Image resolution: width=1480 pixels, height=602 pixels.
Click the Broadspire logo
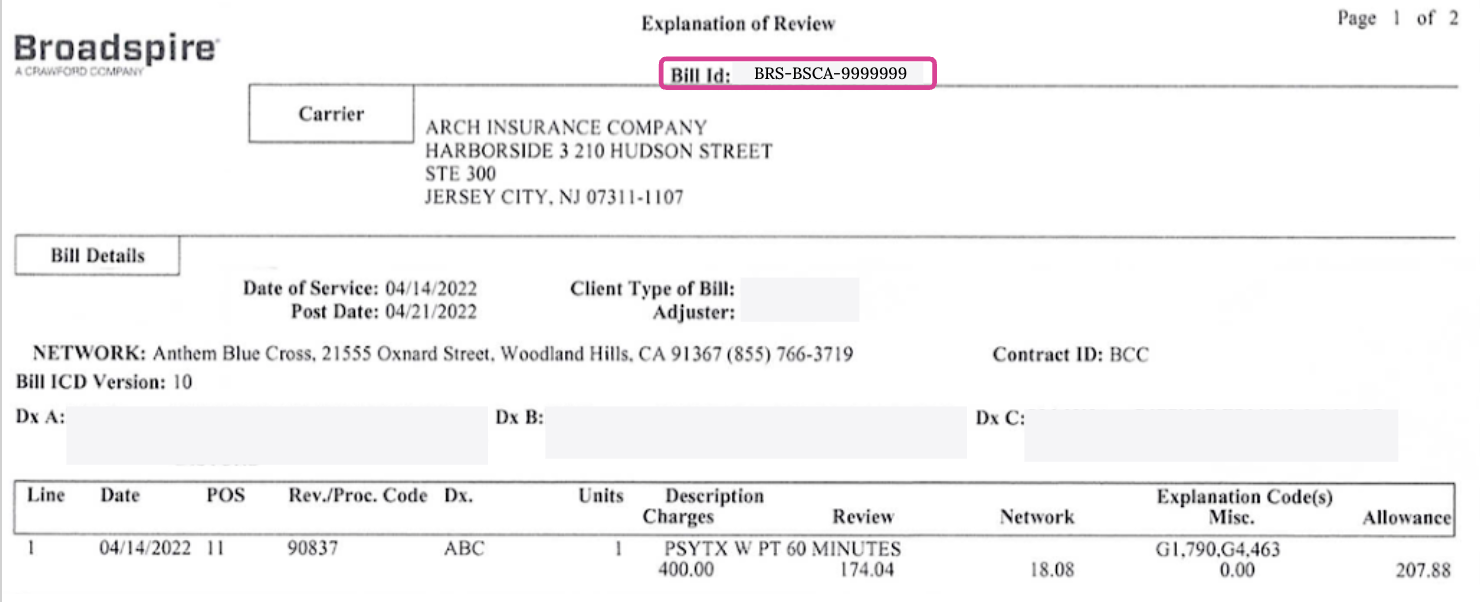click(x=117, y=52)
